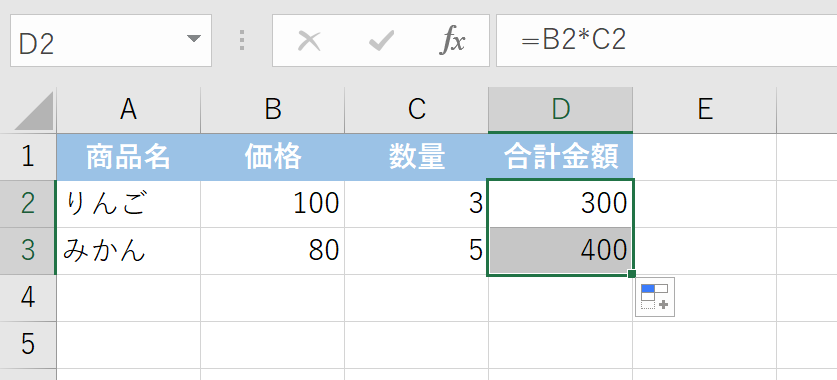Select row 1 header

tap(28, 157)
